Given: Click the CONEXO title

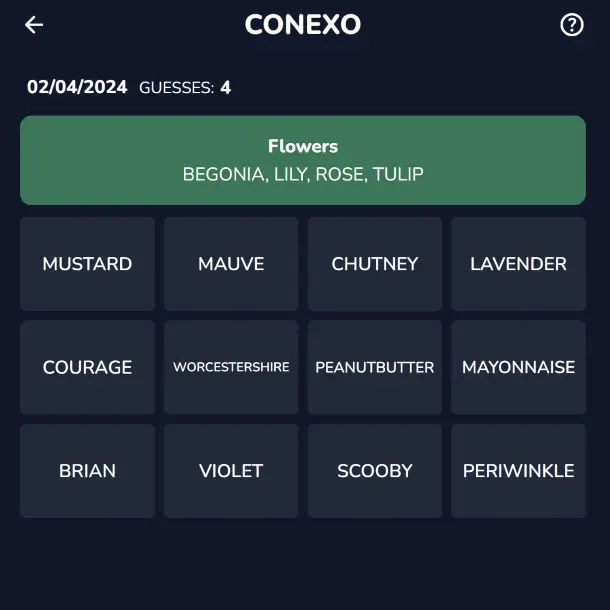Looking at the screenshot, I should click(x=303, y=25).
